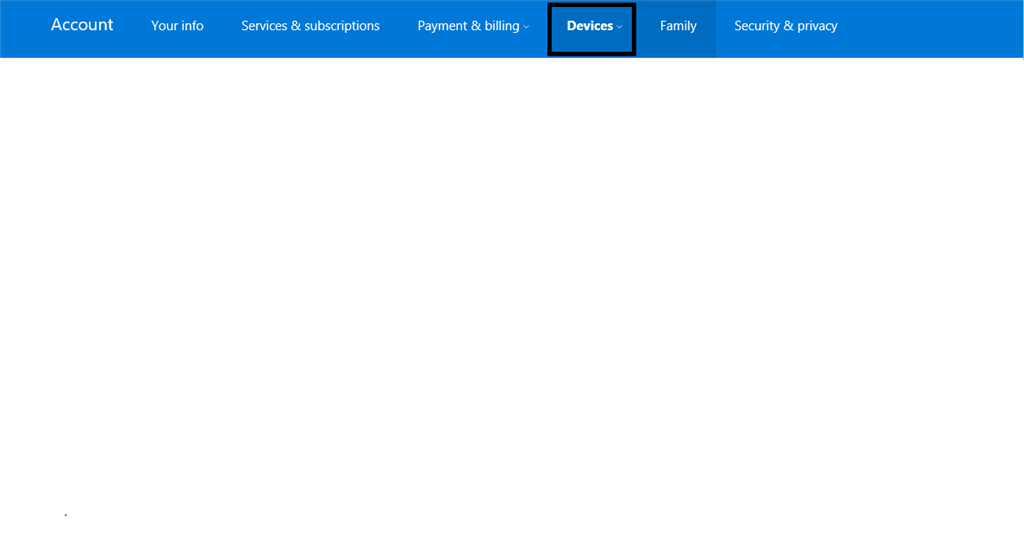Open the Your info tab

177,26
